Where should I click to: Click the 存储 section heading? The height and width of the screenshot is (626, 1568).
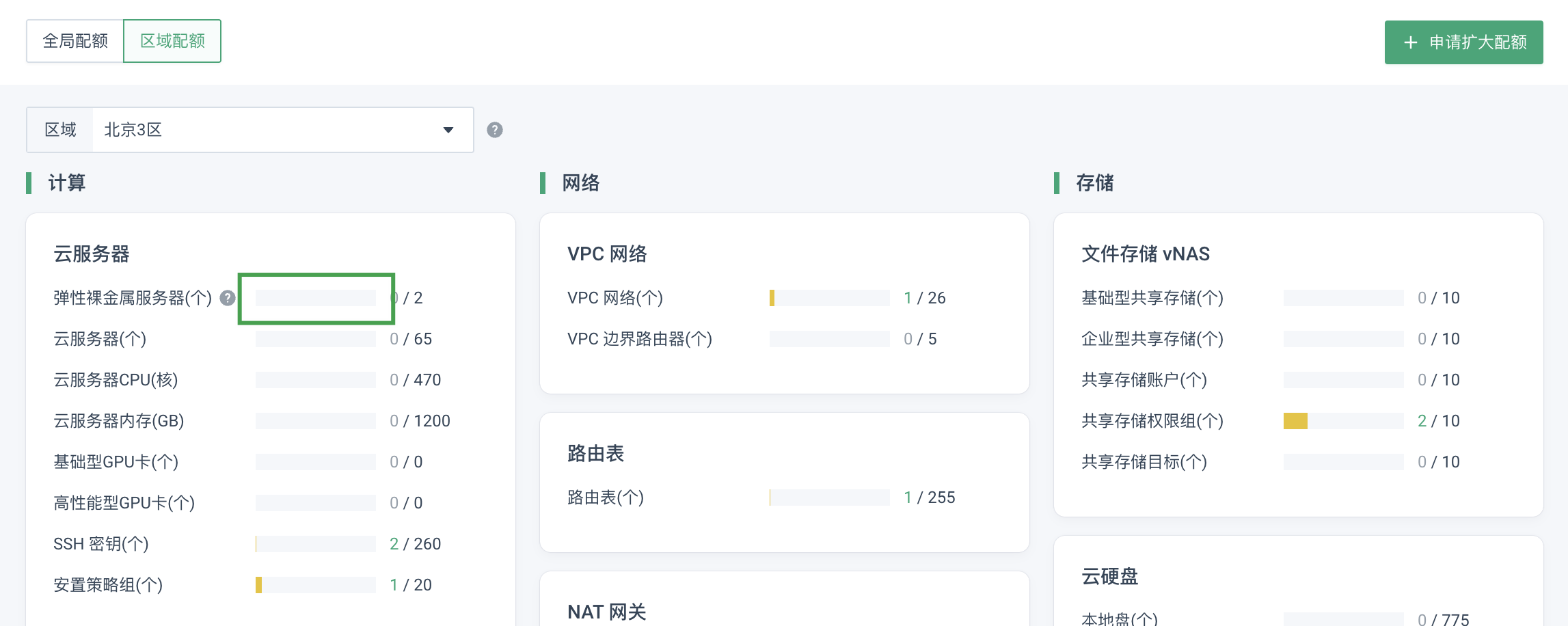1095,183
